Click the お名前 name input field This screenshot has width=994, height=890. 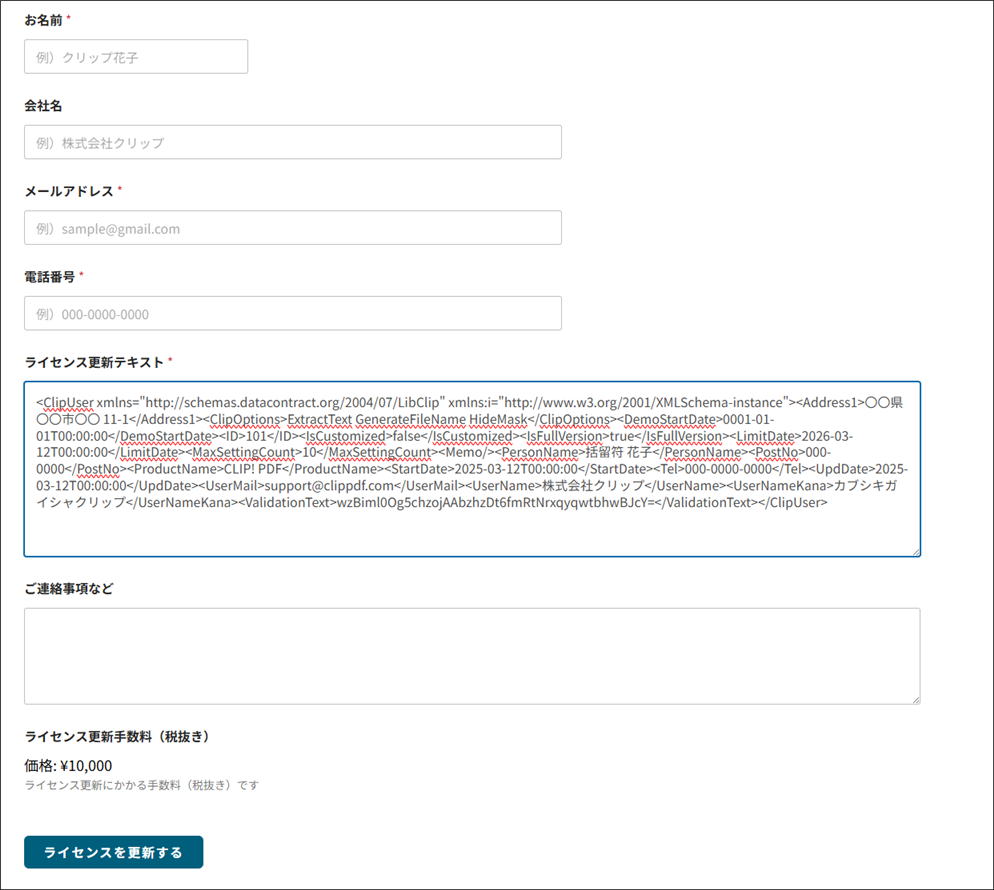136,57
